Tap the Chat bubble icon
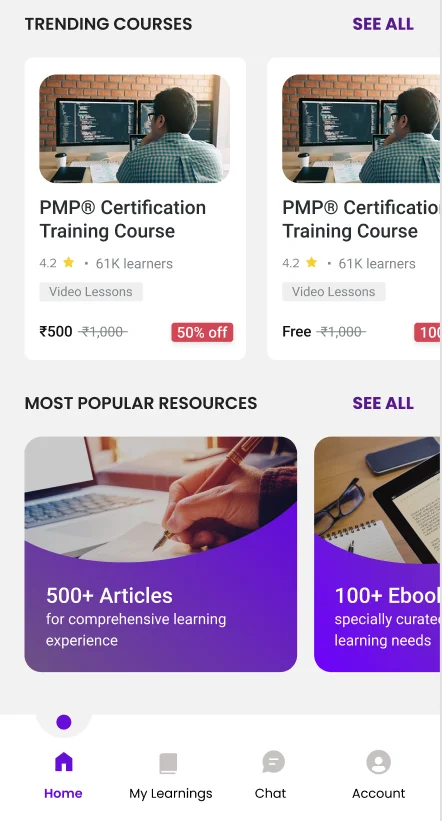This screenshot has height=821, width=442. tap(273, 762)
